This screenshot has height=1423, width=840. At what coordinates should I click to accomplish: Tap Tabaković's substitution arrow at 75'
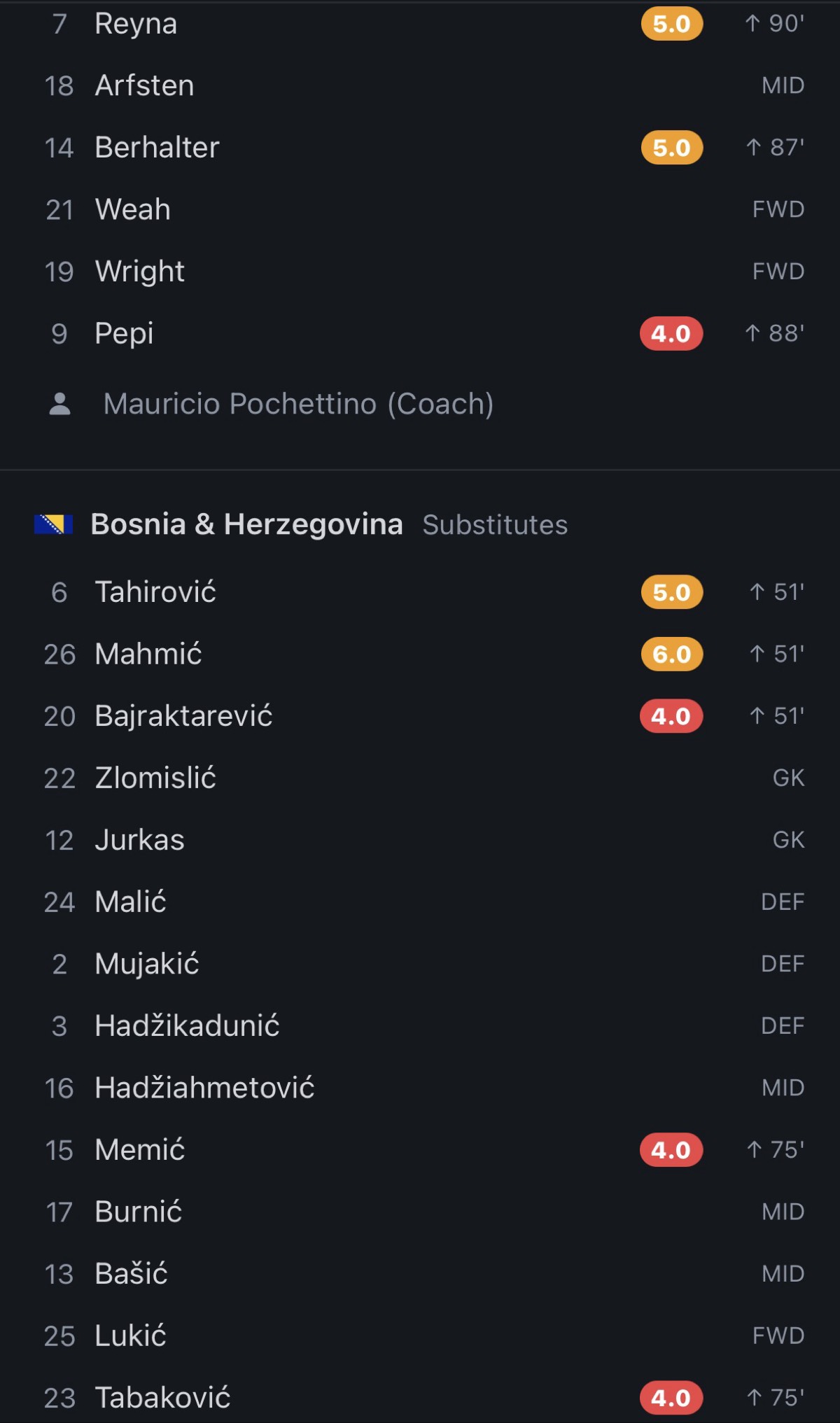[x=754, y=1398]
